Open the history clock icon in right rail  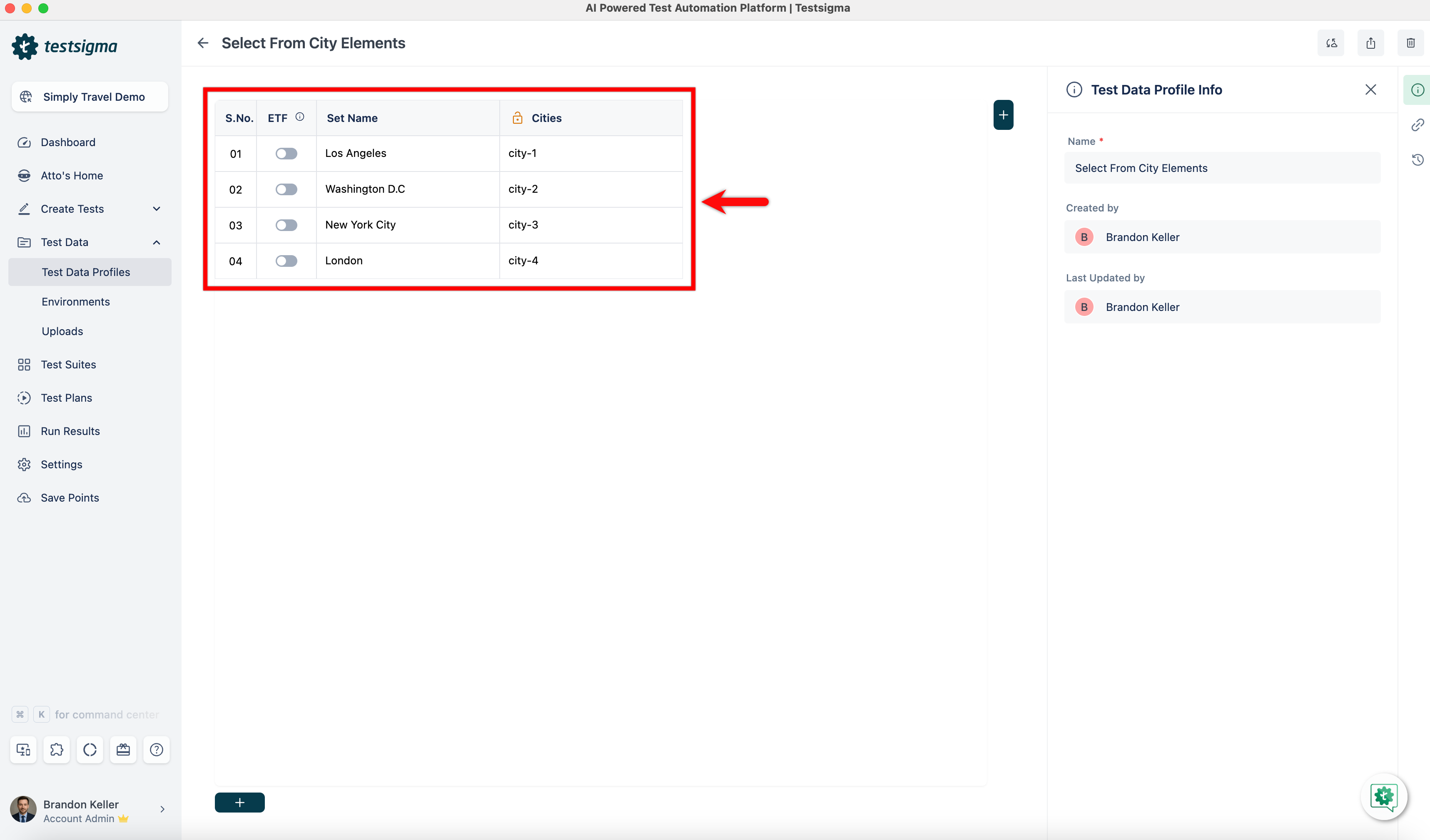1417,160
